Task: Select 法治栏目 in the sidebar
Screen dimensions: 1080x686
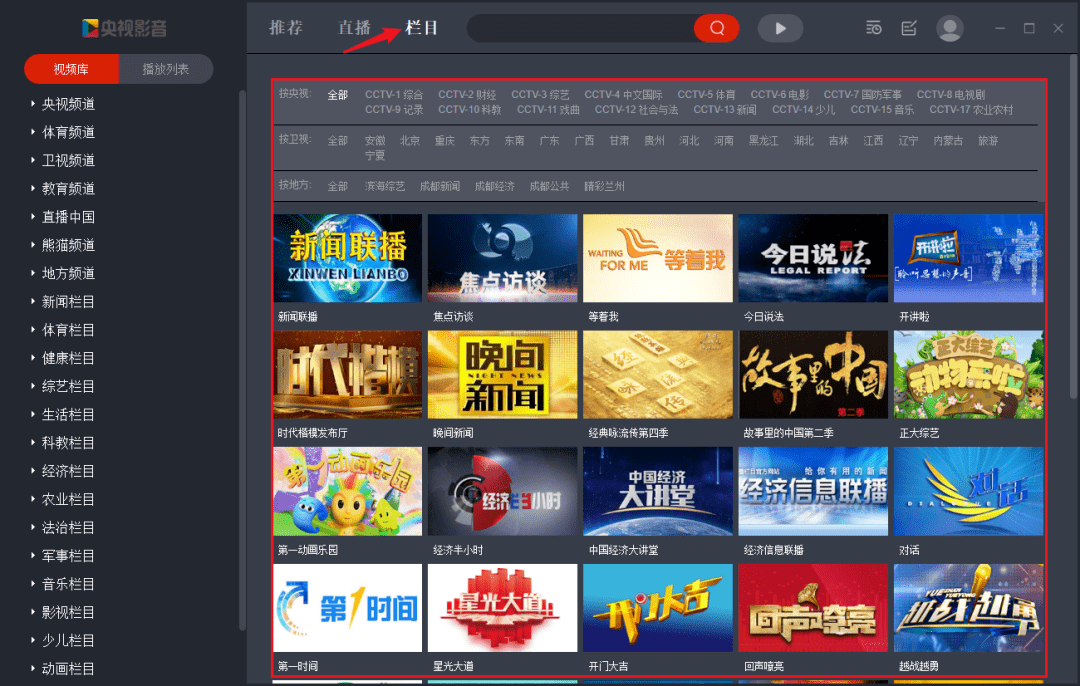Action: [x=68, y=528]
